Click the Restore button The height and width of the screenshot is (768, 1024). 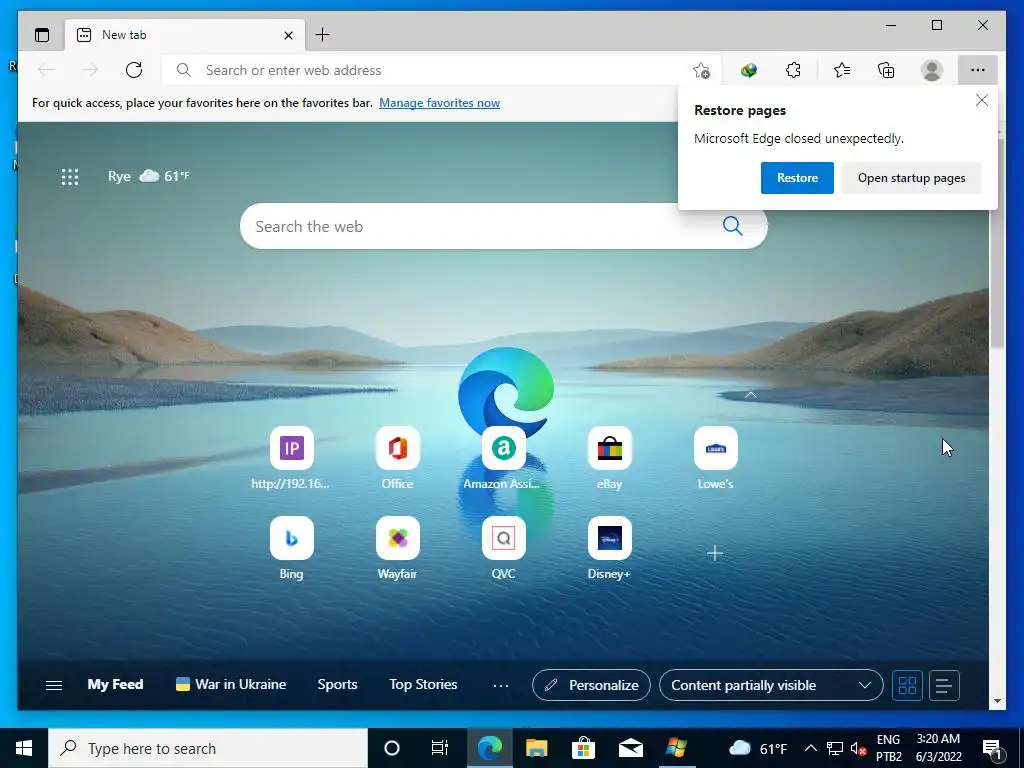tap(797, 178)
